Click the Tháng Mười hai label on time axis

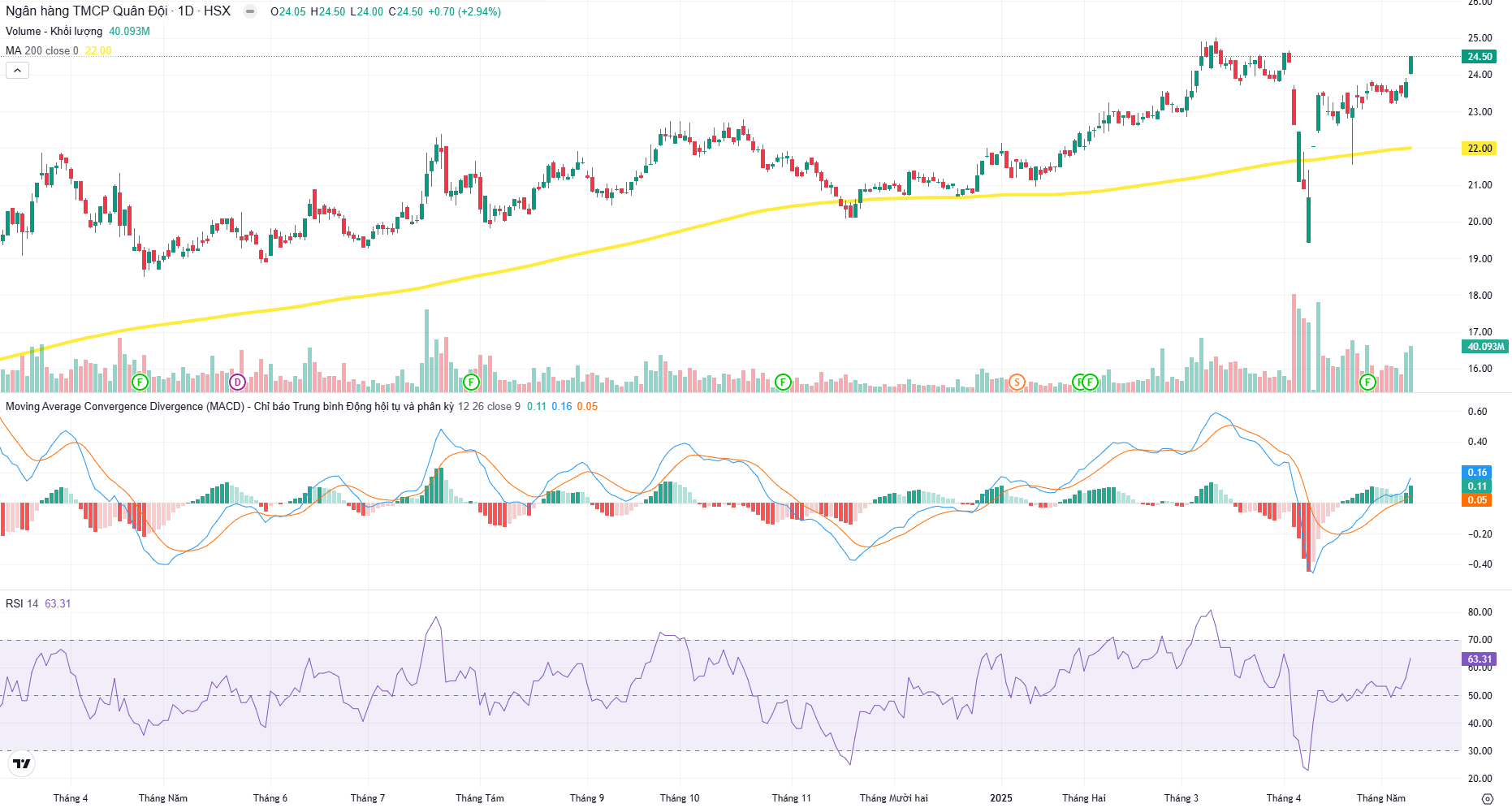[894, 798]
